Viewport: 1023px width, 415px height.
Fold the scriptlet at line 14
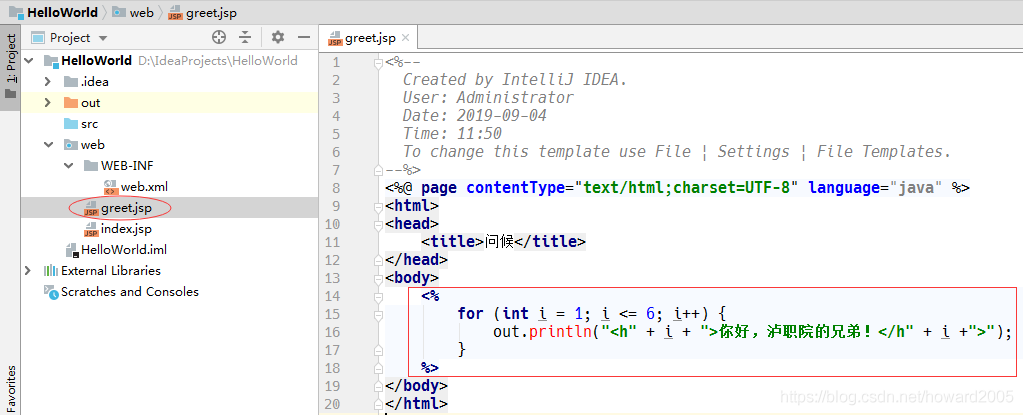click(x=378, y=297)
